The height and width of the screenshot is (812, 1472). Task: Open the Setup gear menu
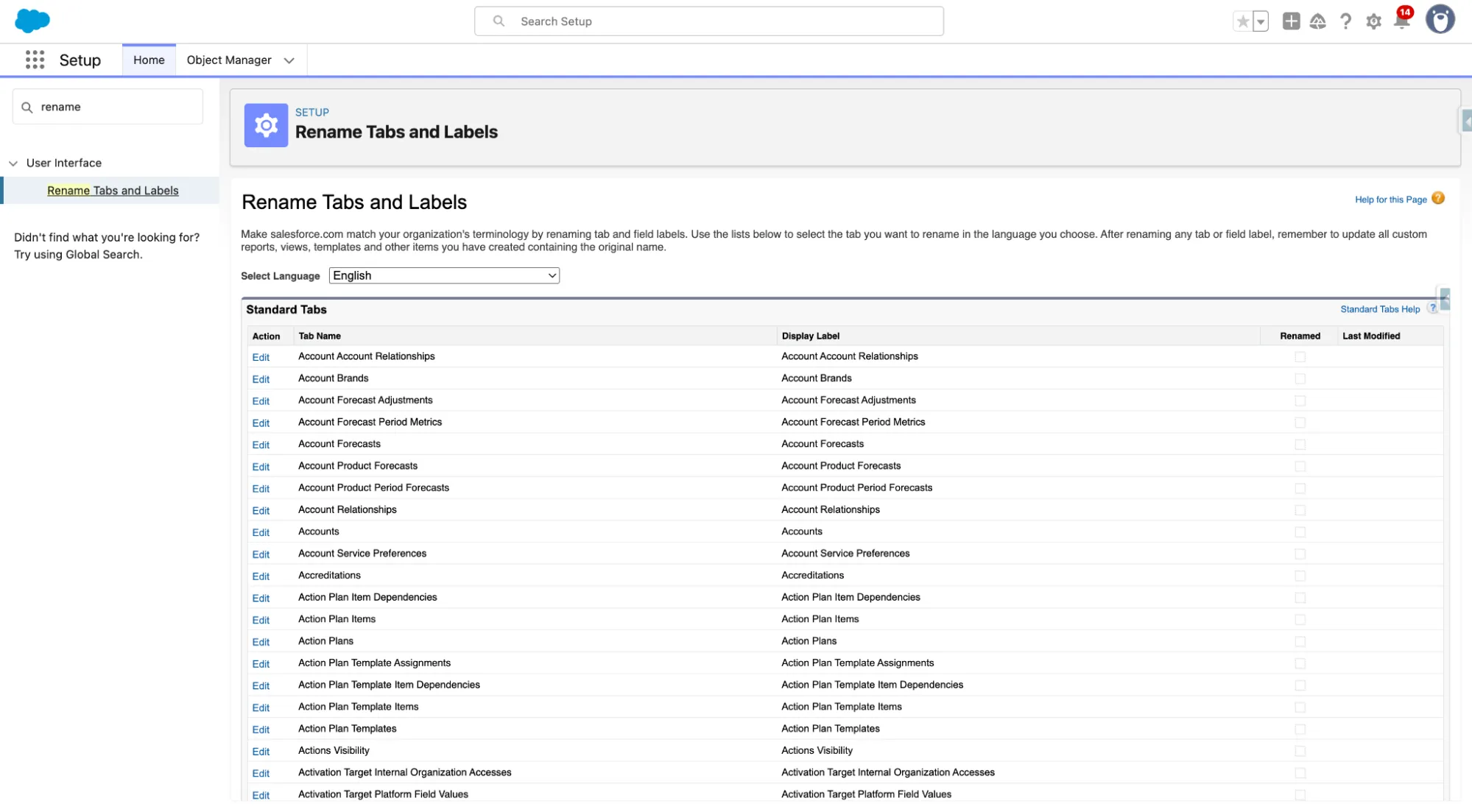pyautogui.click(x=1373, y=21)
